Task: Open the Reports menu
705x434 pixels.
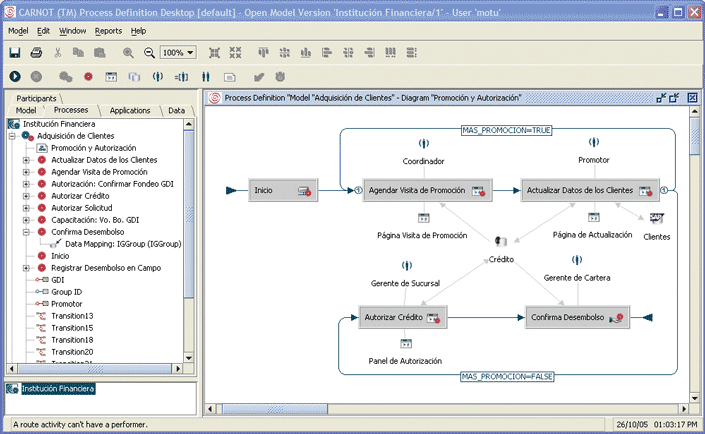Action: [x=108, y=31]
